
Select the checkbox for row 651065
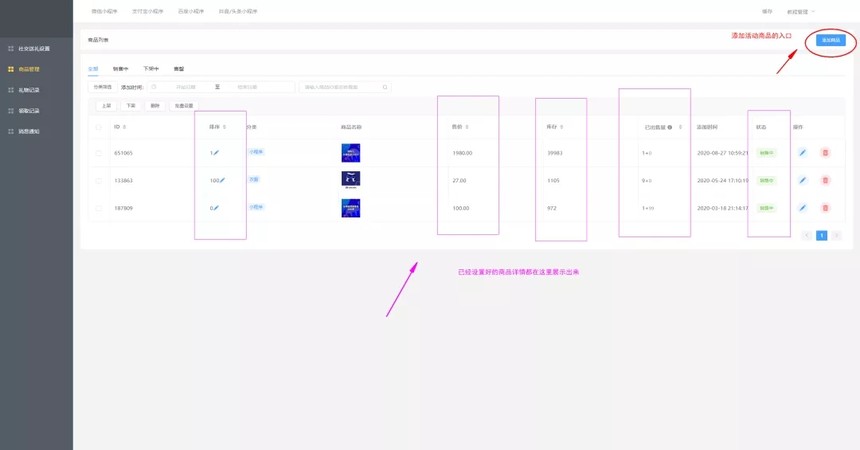click(x=98, y=153)
